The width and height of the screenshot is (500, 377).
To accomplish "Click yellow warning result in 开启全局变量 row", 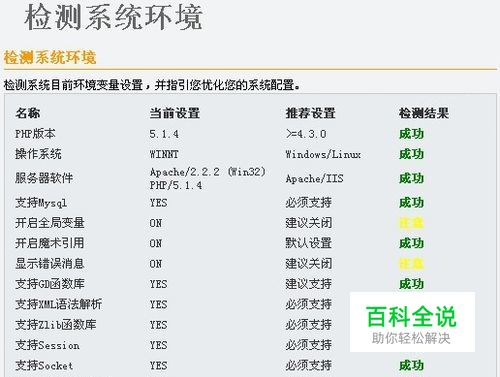I will (411, 223).
